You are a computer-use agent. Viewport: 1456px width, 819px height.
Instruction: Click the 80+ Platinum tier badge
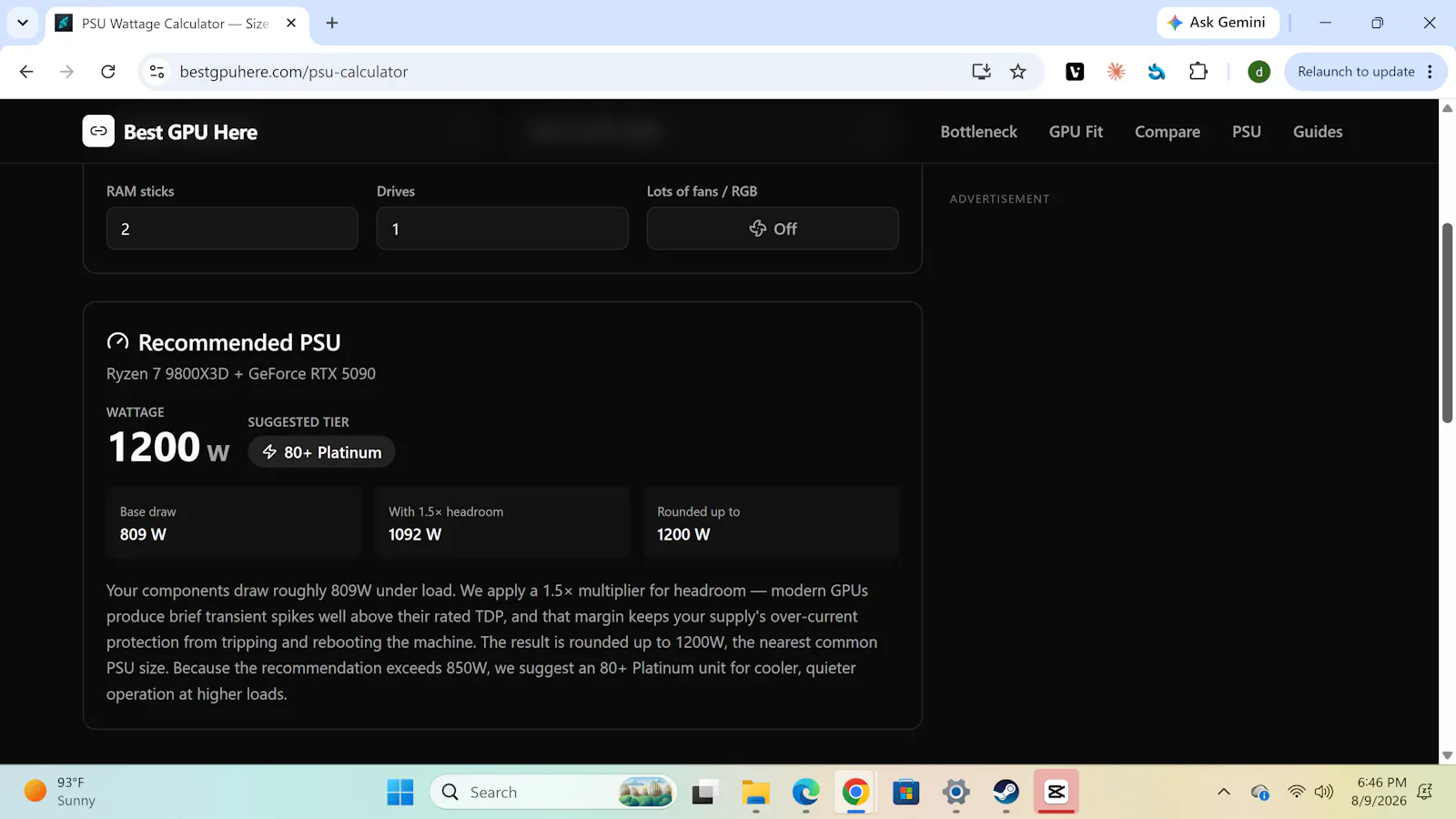pos(321,452)
